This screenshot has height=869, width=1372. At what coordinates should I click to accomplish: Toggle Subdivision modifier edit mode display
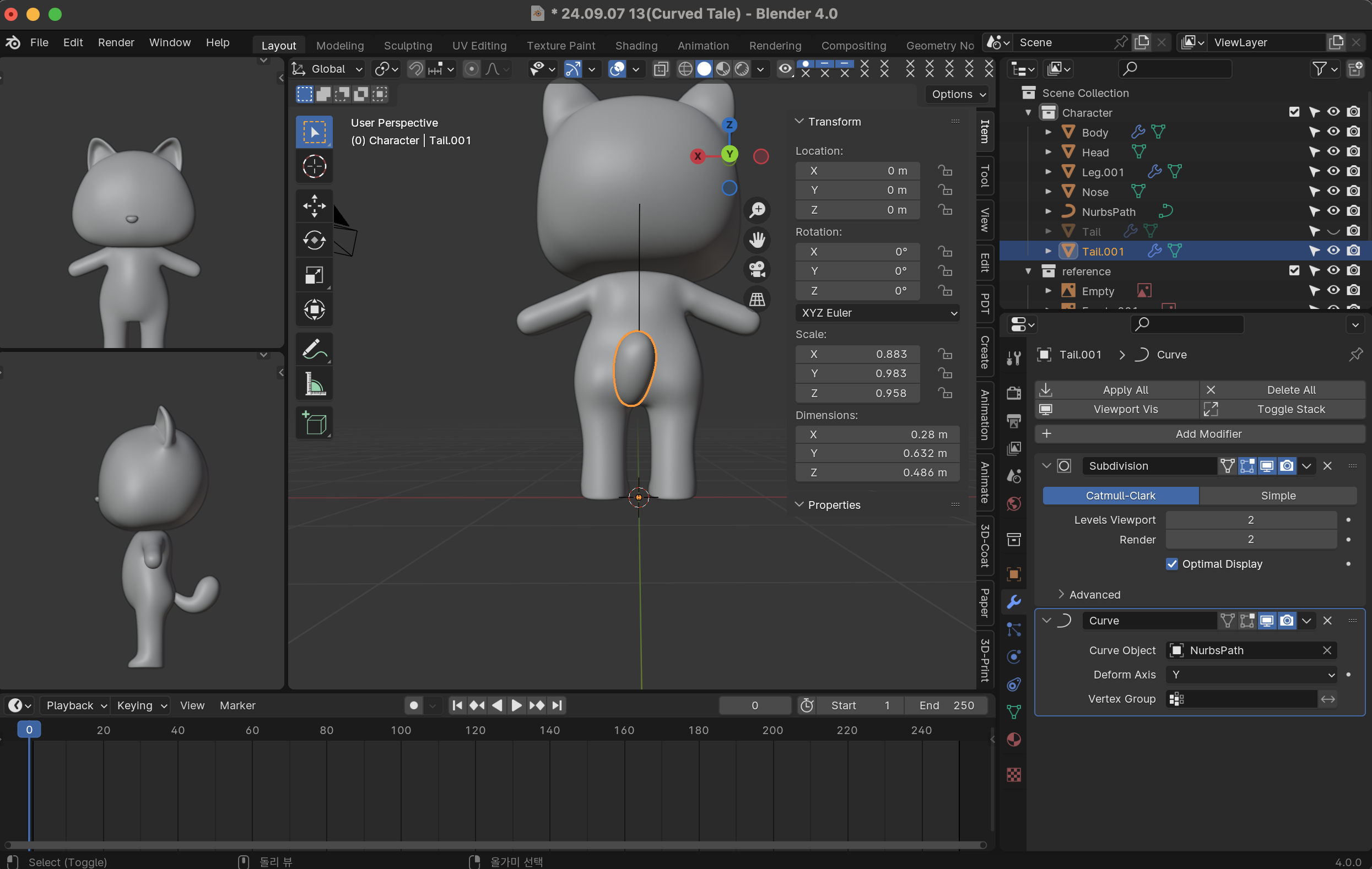click(1247, 466)
